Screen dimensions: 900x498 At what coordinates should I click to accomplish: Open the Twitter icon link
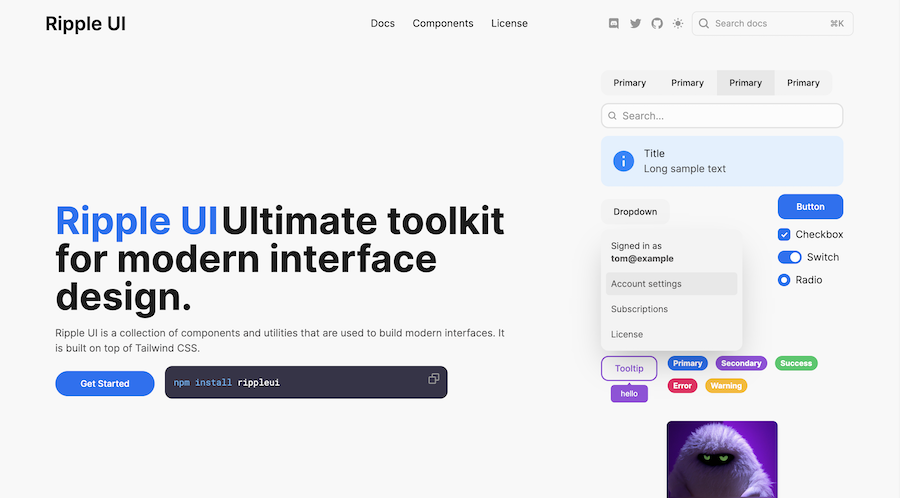click(635, 24)
